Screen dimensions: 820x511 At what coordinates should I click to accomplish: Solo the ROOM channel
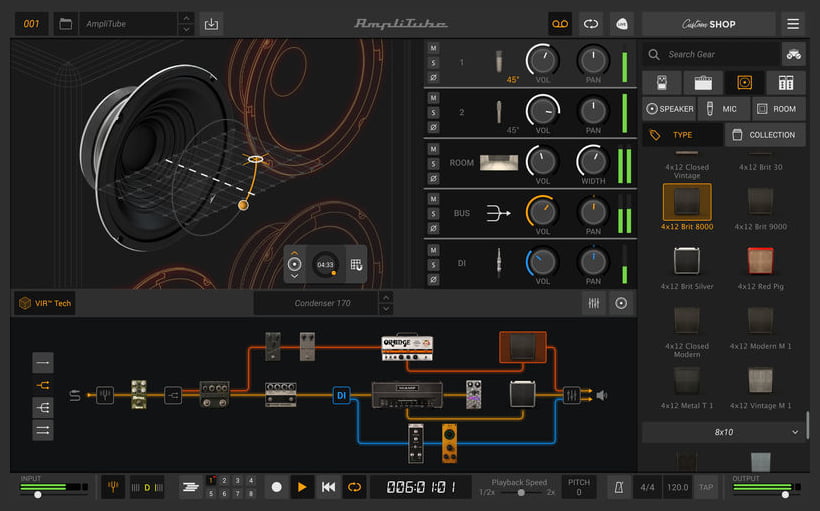click(x=433, y=164)
